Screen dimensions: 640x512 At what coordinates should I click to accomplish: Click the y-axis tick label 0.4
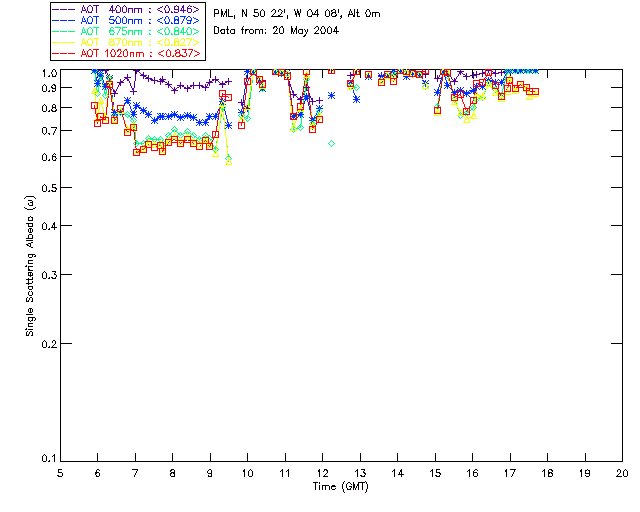49,226
